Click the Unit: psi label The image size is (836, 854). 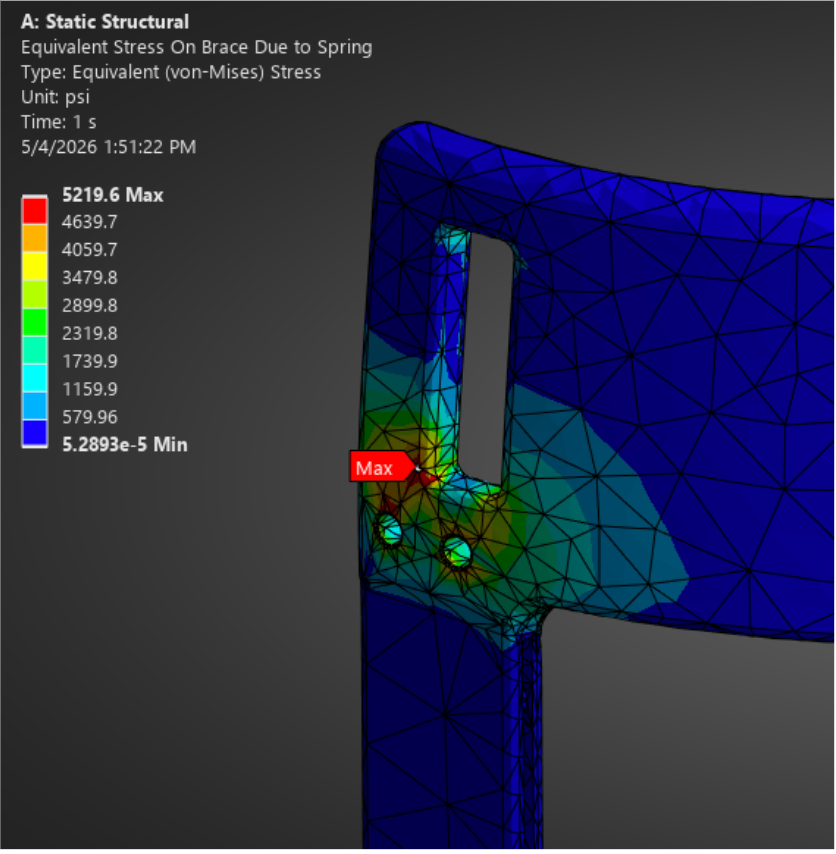(56, 97)
